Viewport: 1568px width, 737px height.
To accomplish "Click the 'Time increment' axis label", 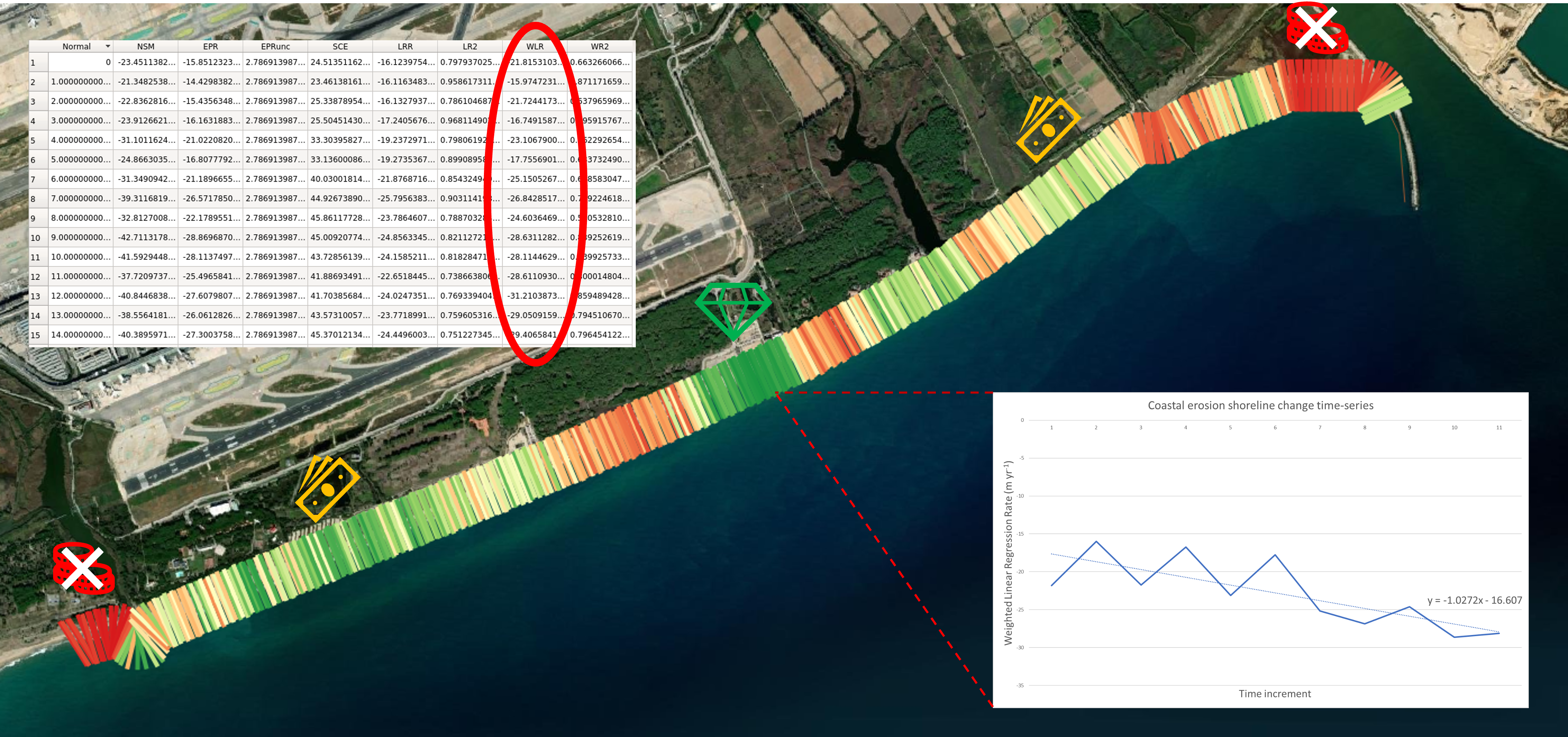I will [1275, 694].
